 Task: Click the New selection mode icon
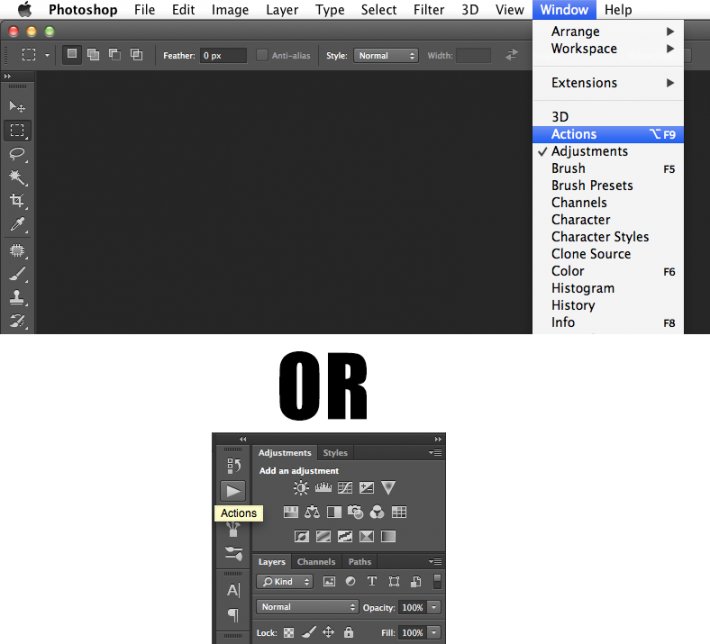tap(72, 55)
